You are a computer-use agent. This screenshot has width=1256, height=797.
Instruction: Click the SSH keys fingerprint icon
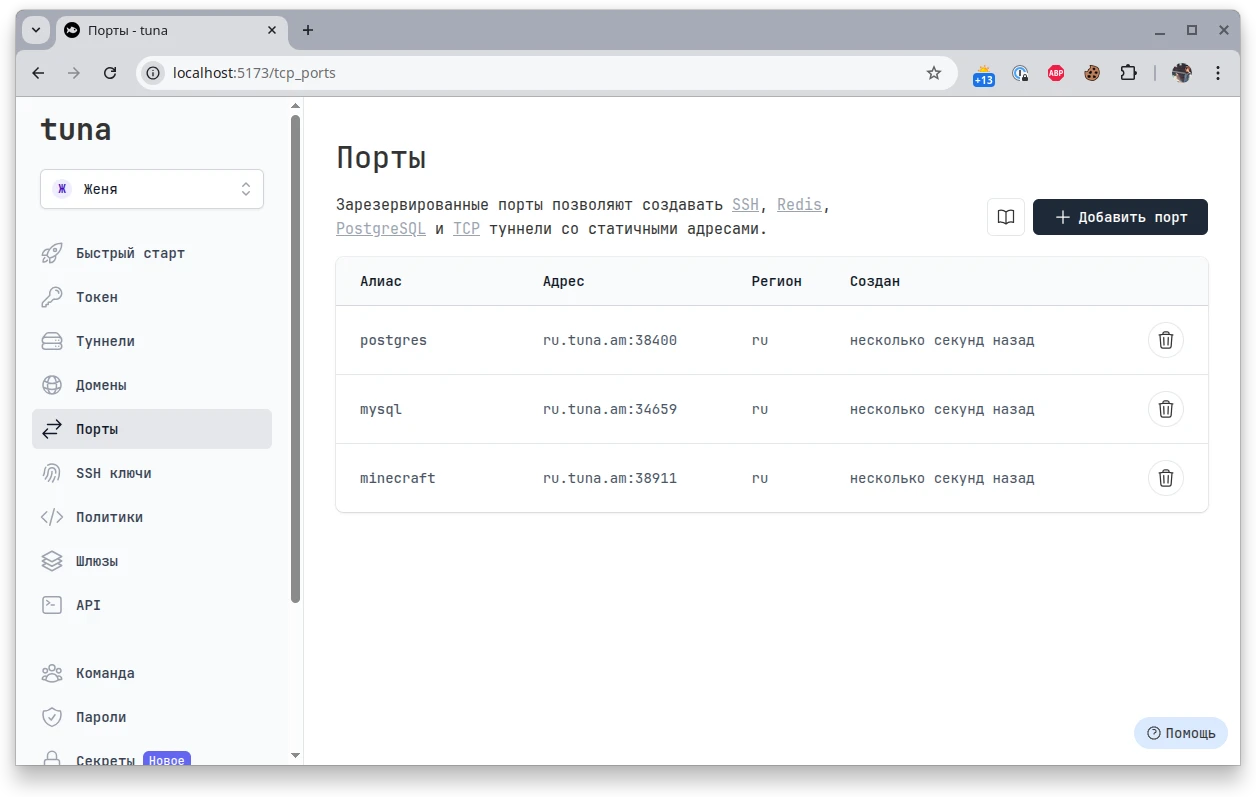[x=52, y=473]
